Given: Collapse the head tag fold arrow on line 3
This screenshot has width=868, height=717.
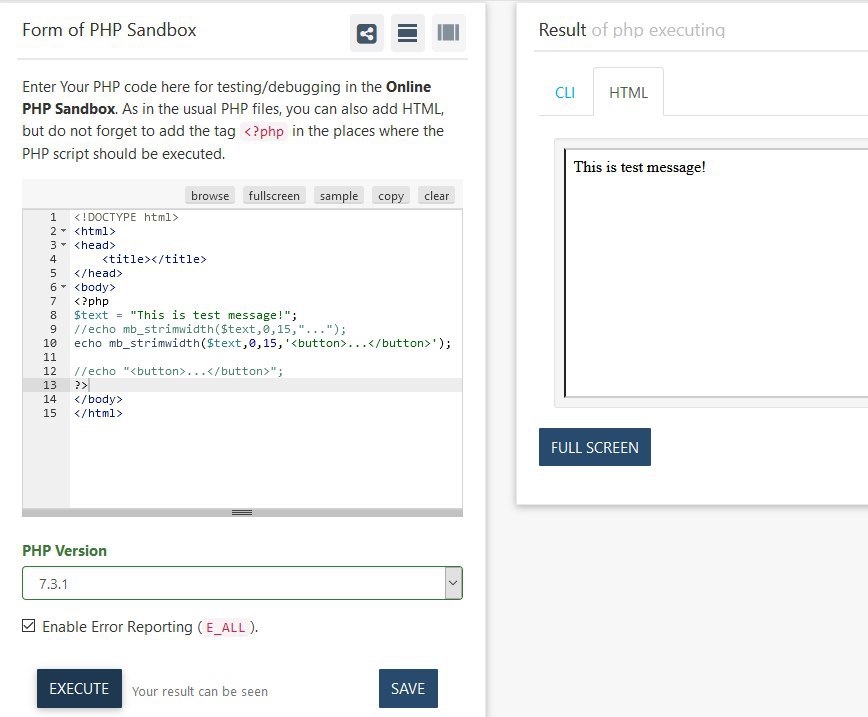Looking at the screenshot, I should coord(63,245).
